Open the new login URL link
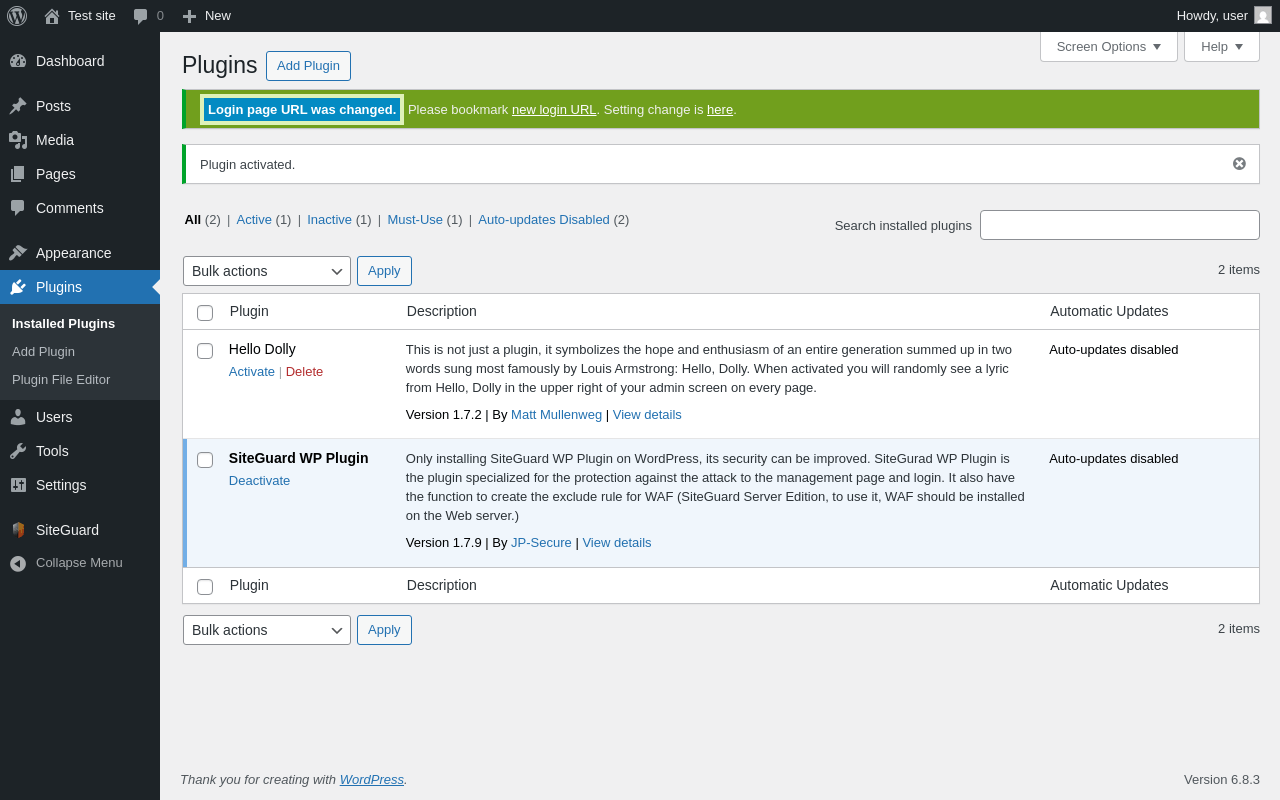1280x800 pixels. pyautogui.click(x=554, y=110)
